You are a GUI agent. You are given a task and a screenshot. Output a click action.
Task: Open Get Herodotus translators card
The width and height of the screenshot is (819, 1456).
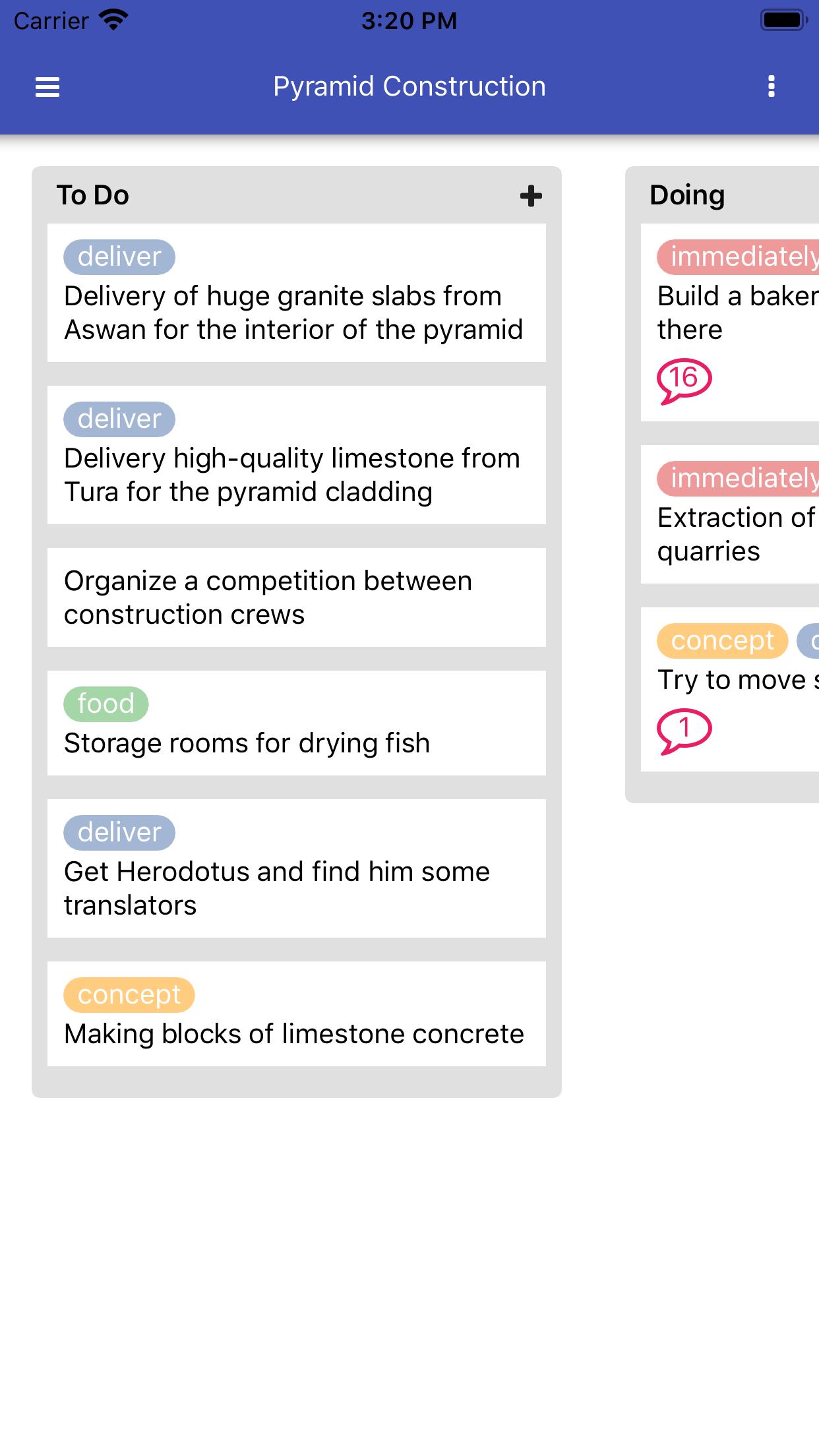[x=297, y=868]
